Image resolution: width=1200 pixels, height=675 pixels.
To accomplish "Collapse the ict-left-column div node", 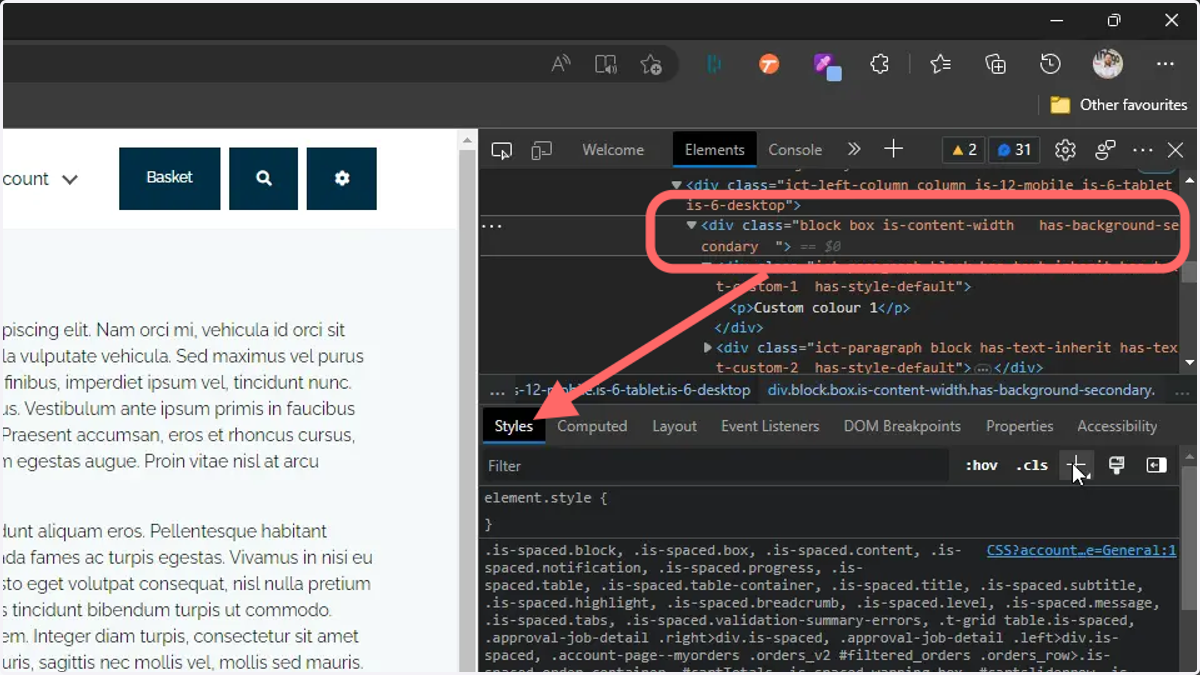I will coord(676,185).
